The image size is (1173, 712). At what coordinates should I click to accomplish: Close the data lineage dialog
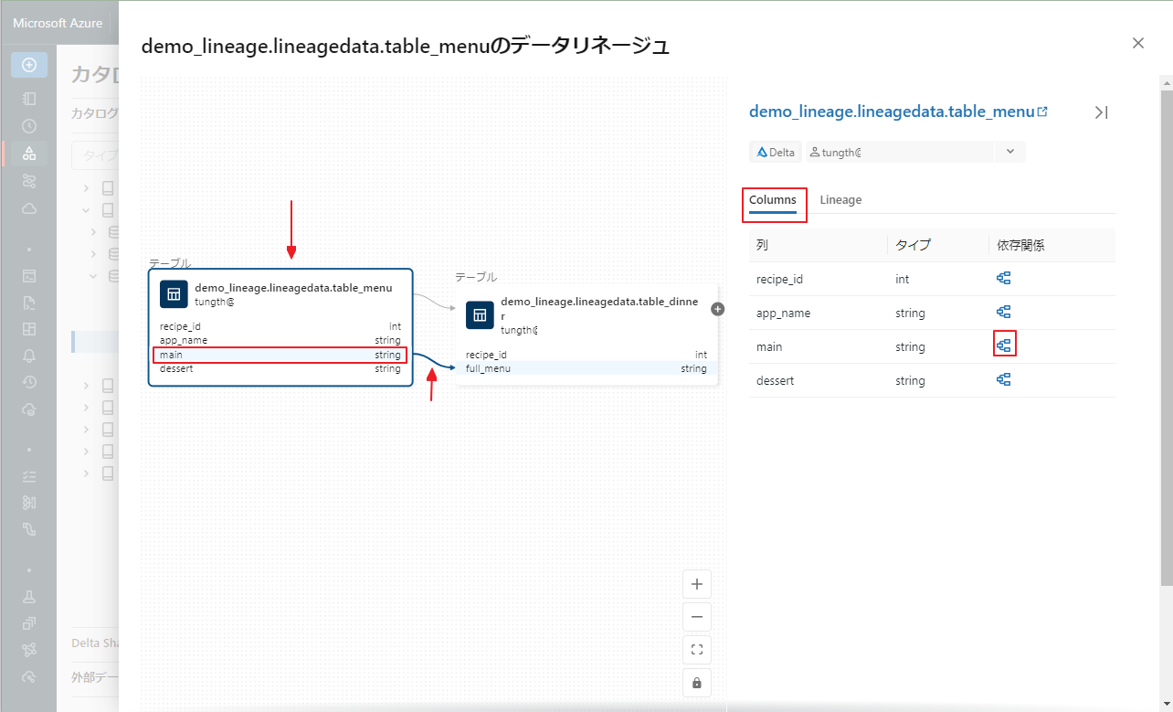coord(1138,43)
